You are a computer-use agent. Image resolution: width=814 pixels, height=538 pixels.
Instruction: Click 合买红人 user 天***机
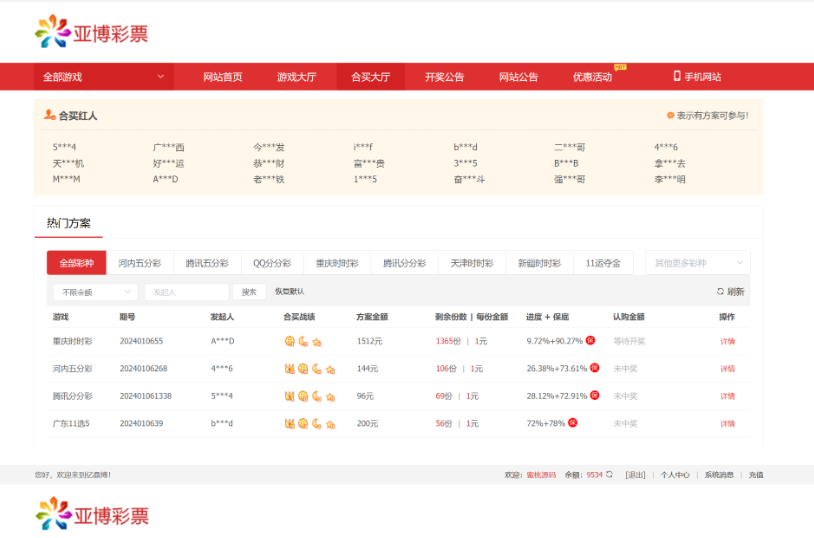68,163
